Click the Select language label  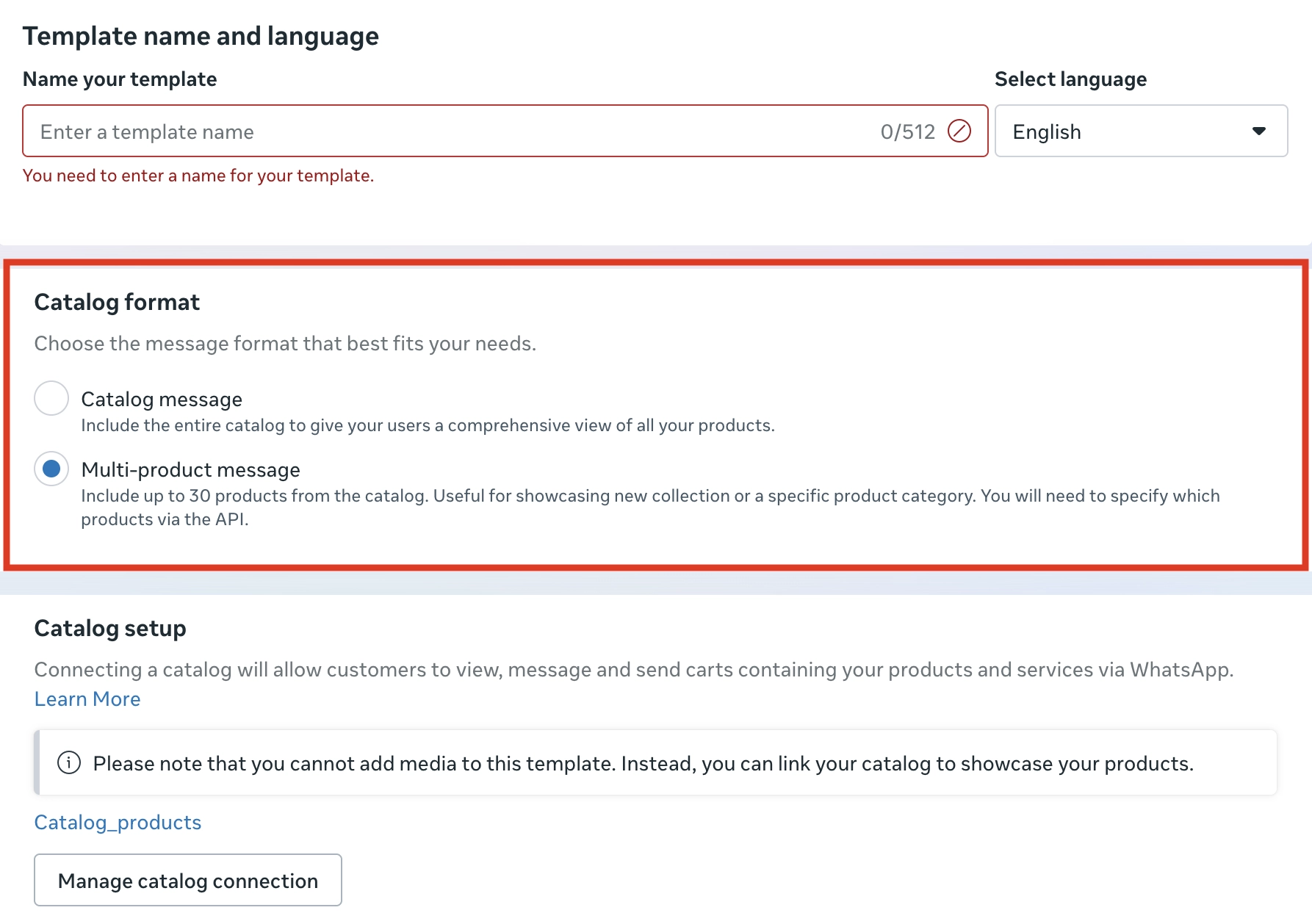click(x=1070, y=79)
